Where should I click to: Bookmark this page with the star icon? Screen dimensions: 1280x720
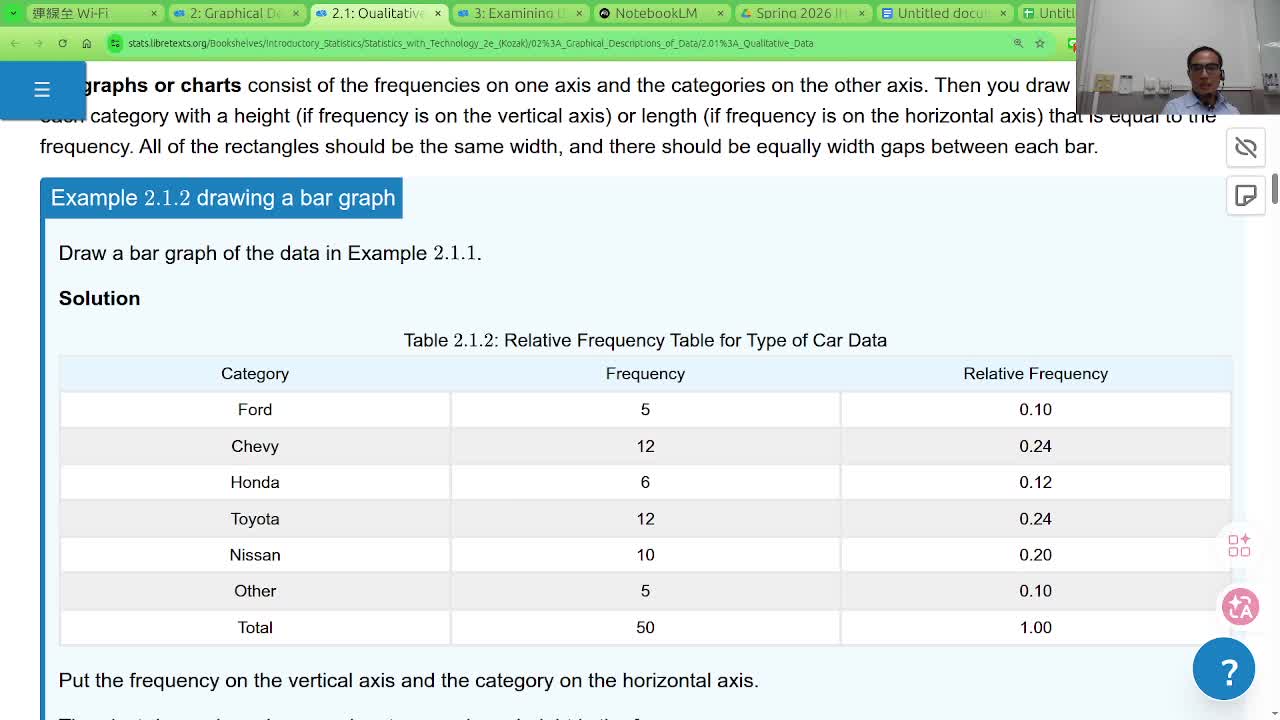(x=1040, y=43)
